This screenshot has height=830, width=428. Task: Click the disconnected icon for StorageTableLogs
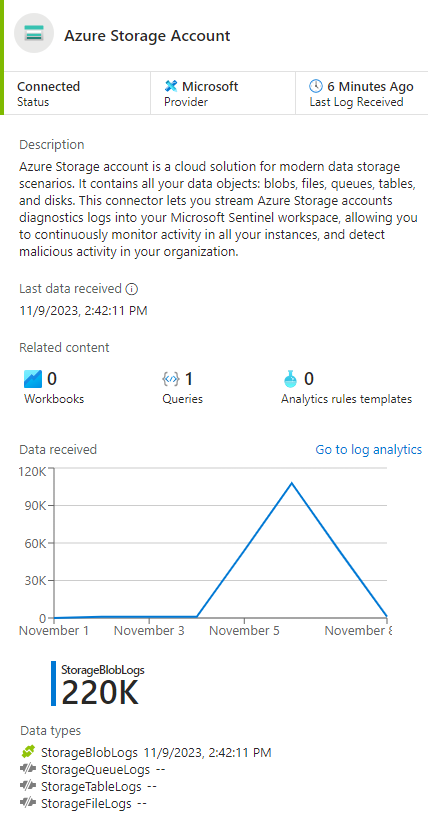click(x=29, y=786)
